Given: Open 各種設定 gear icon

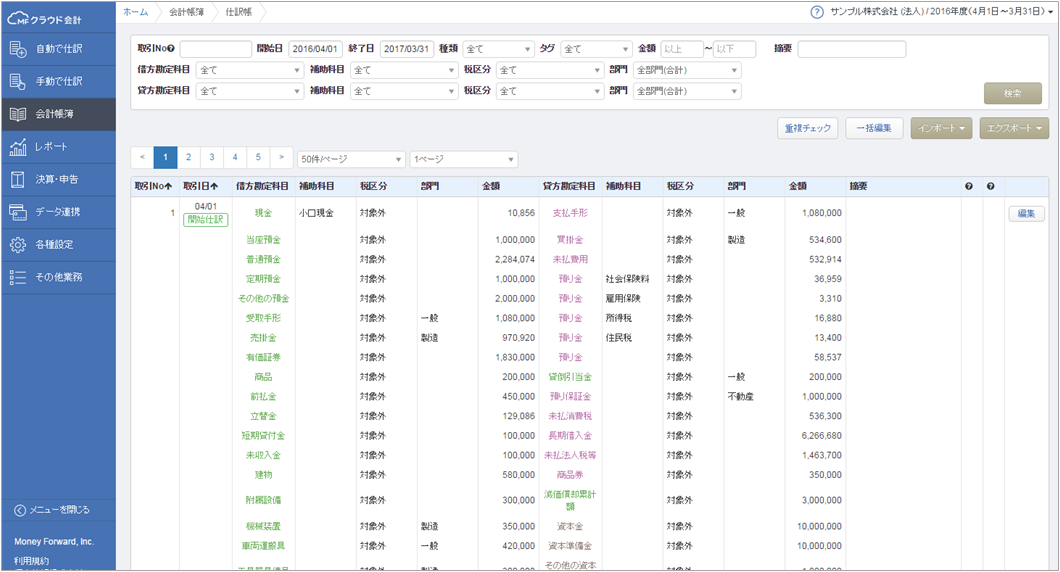Looking at the screenshot, I should pos(18,245).
